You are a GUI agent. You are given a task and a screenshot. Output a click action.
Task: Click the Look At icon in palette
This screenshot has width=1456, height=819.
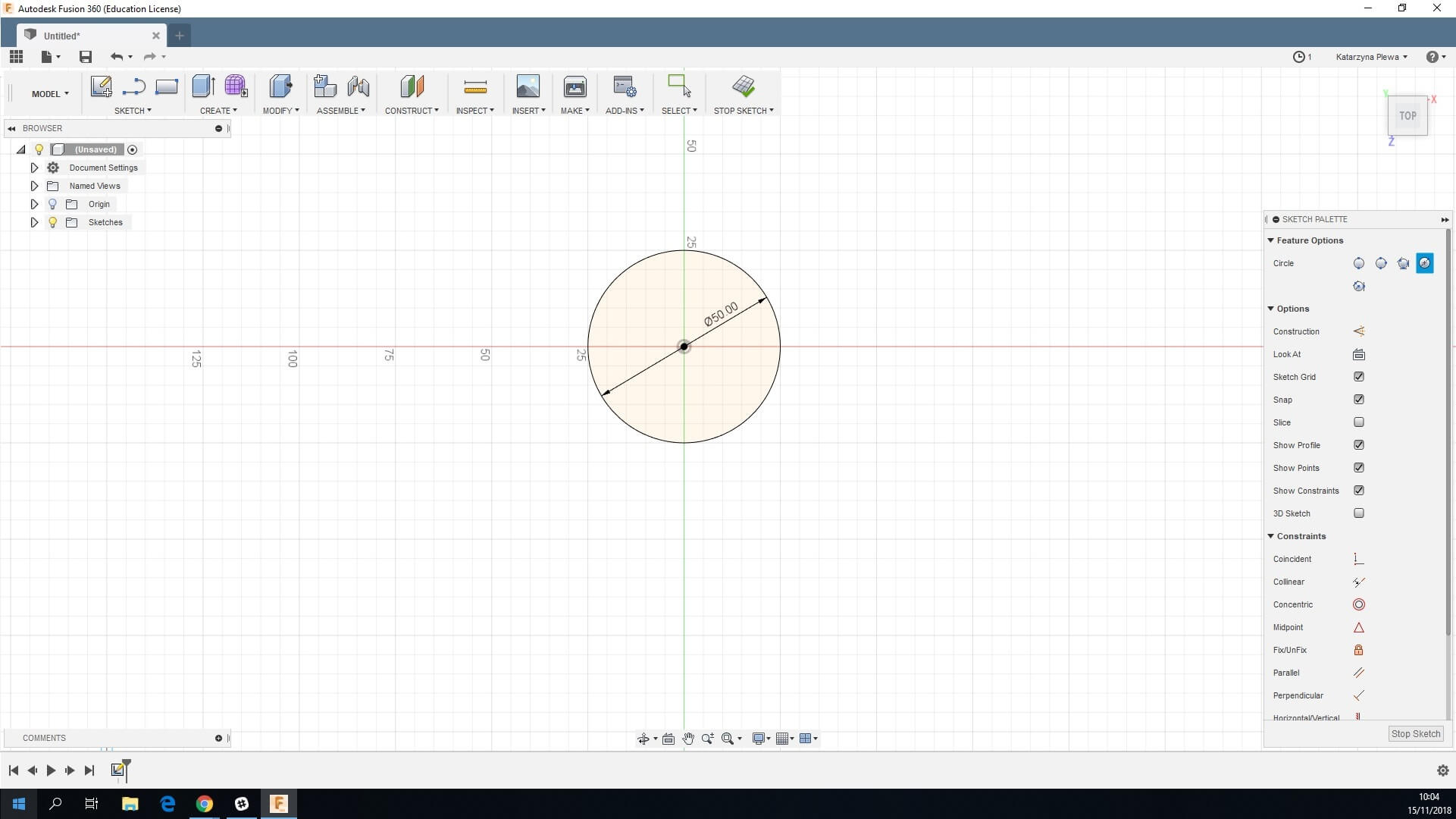click(x=1359, y=354)
